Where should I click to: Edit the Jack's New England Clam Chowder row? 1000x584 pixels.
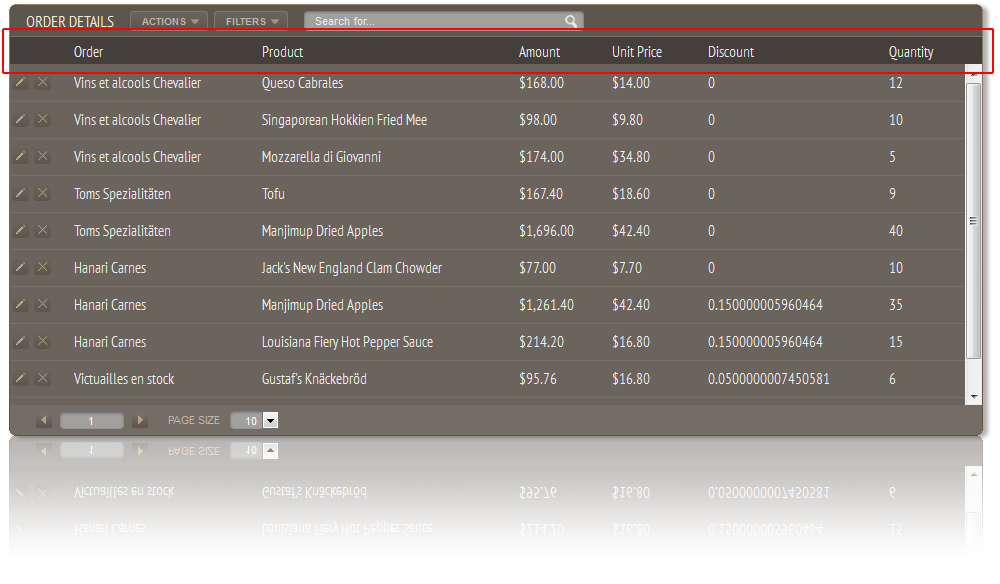pos(20,268)
